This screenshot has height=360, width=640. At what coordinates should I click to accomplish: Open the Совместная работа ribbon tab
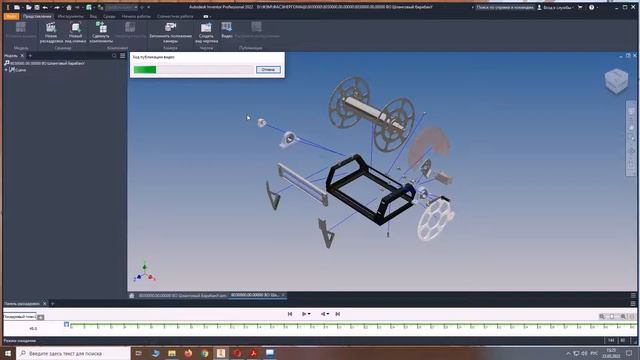[x=175, y=16]
